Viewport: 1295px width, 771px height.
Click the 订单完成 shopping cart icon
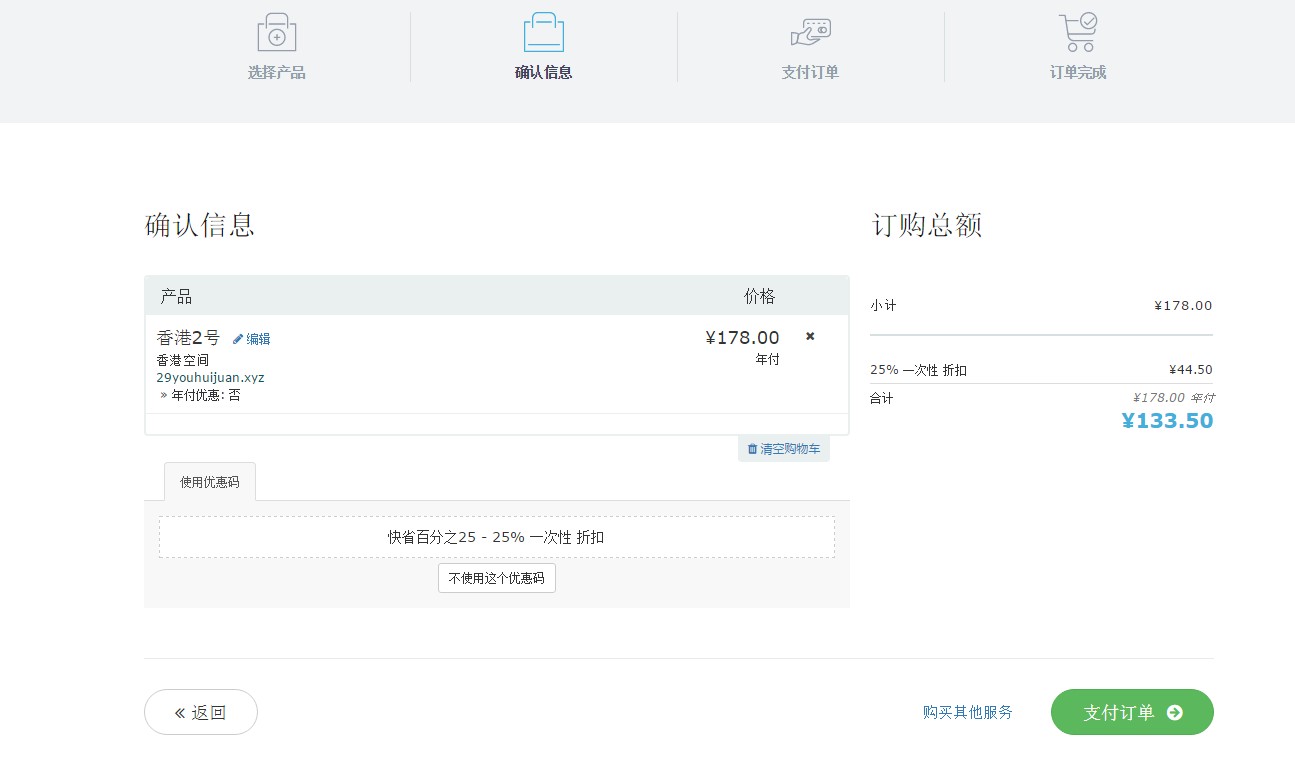(1077, 32)
